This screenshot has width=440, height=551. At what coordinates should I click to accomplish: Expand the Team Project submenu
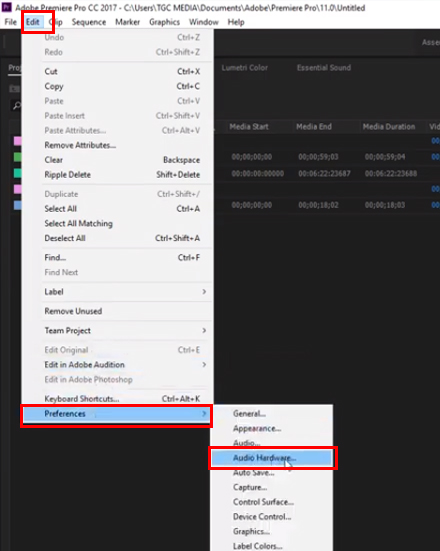coord(118,330)
